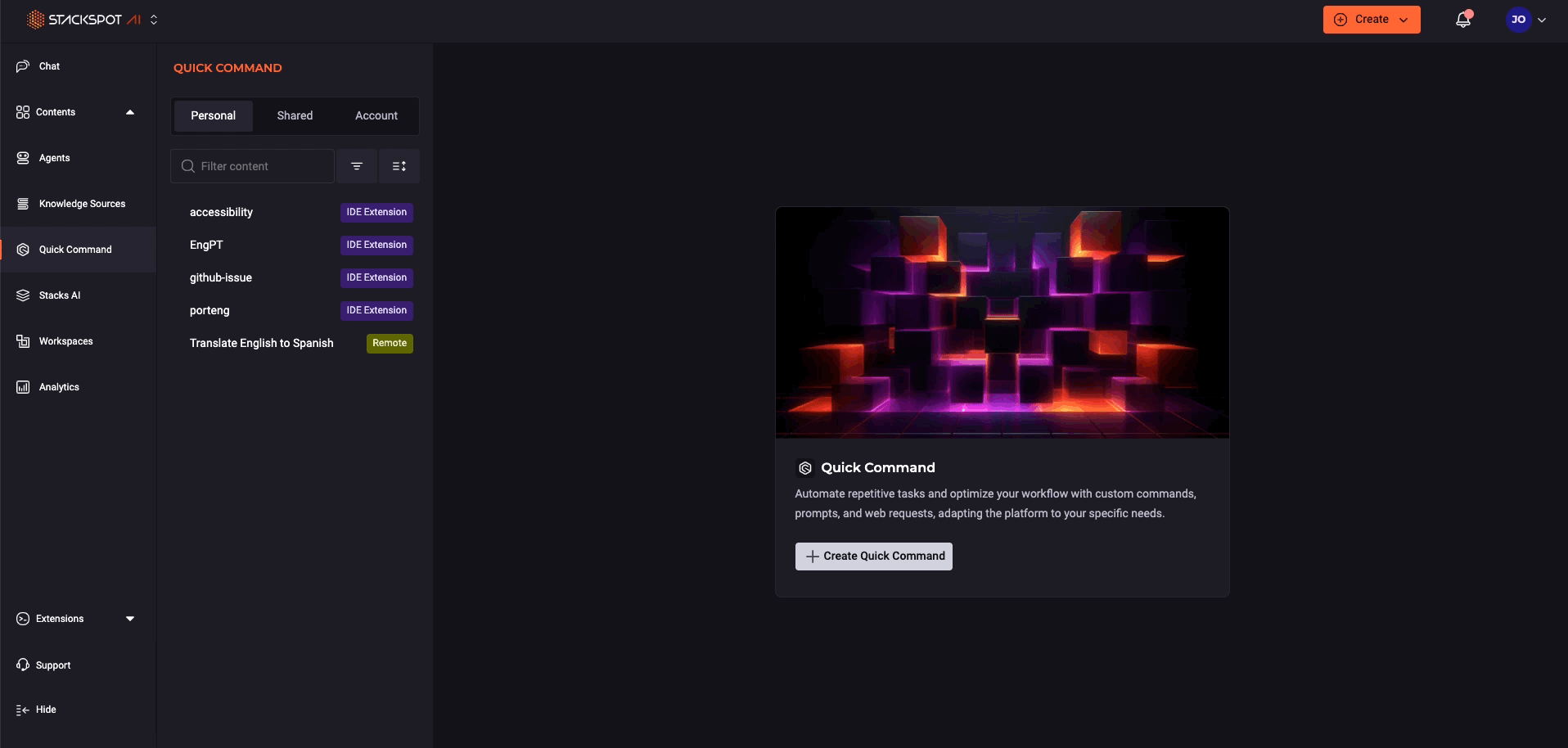Open the Support help icon
The image size is (1568, 748).
point(22,665)
